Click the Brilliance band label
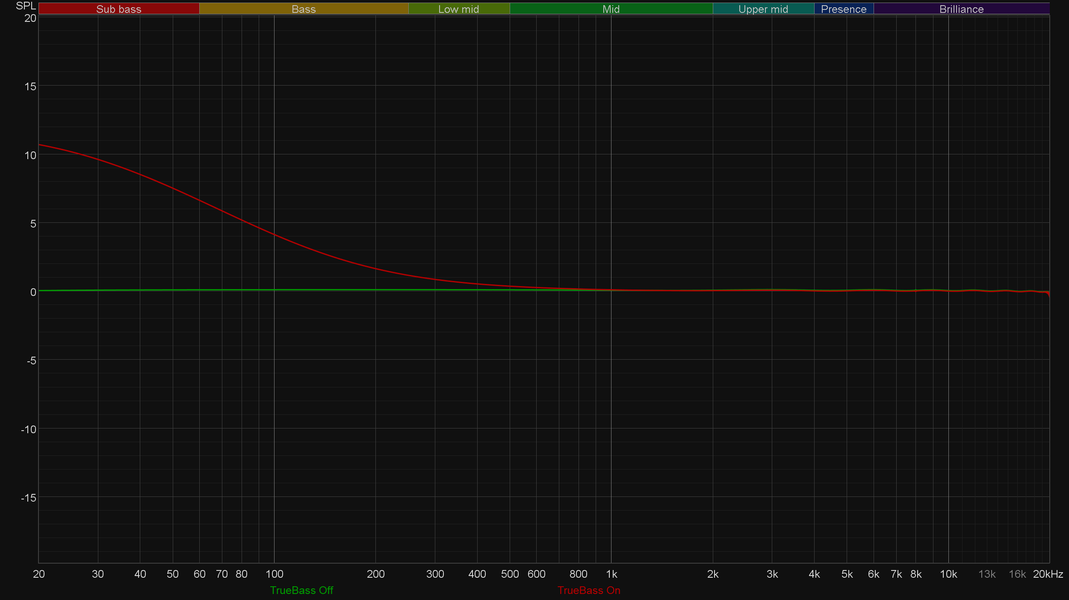The height and width of the screenshot is (600, 1069). point(961,10)
